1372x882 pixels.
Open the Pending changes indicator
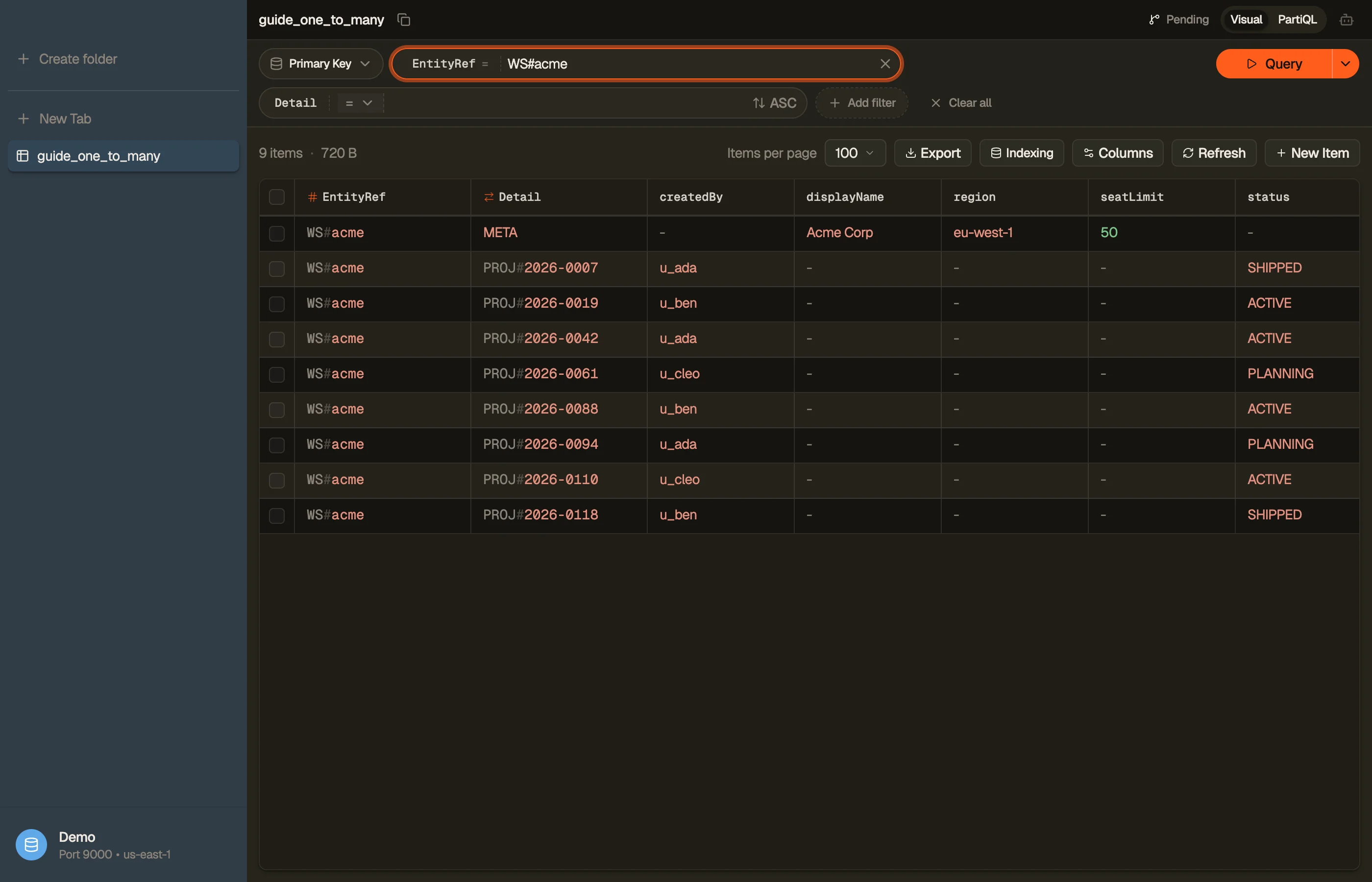tap(1179, 20)
